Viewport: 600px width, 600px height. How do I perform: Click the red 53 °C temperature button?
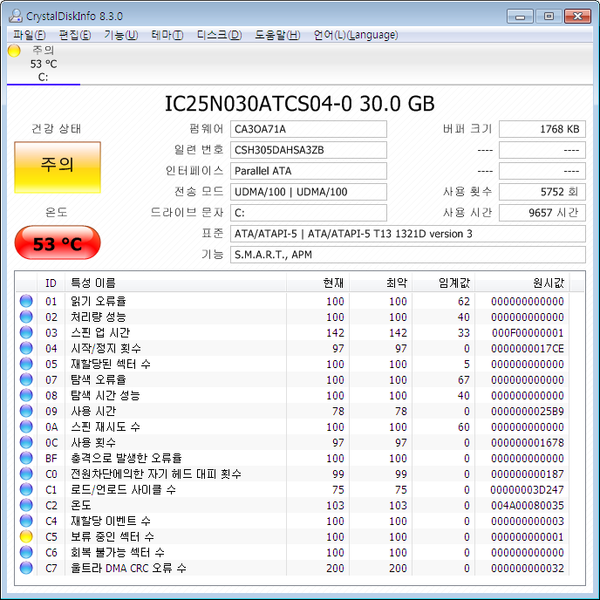point(57,243)
